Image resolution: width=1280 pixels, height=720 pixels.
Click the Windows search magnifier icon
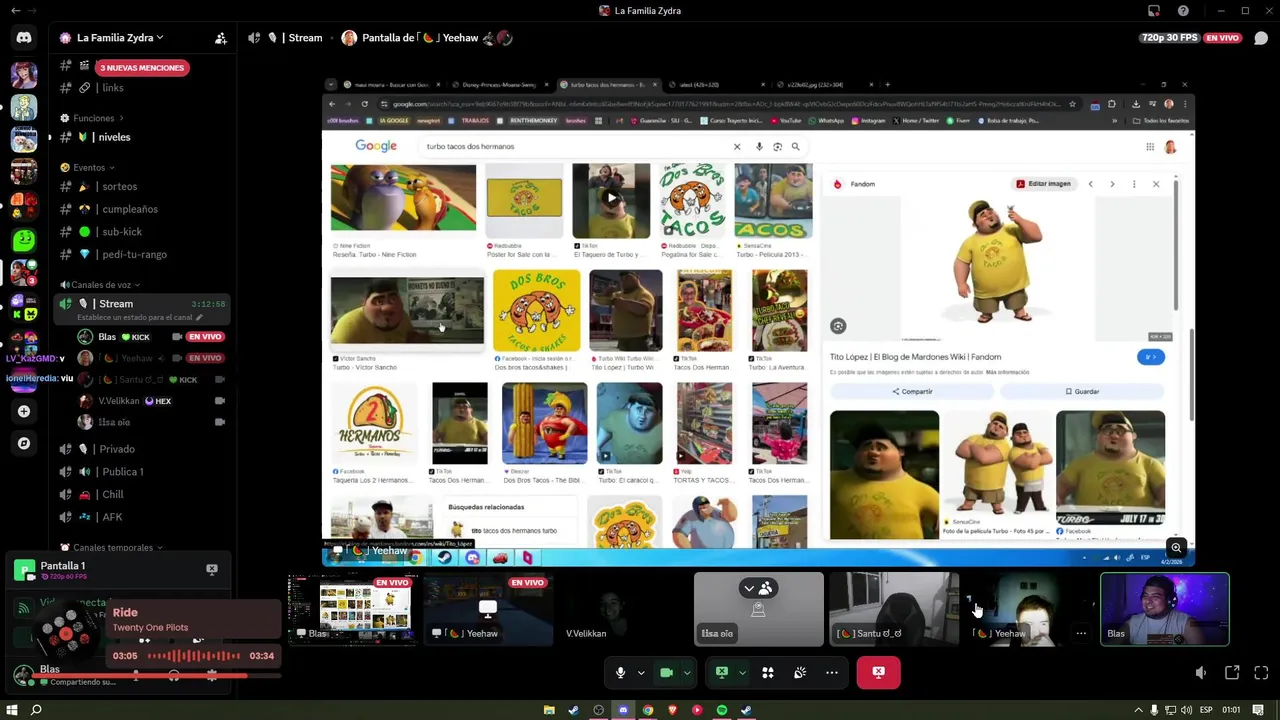36,710
